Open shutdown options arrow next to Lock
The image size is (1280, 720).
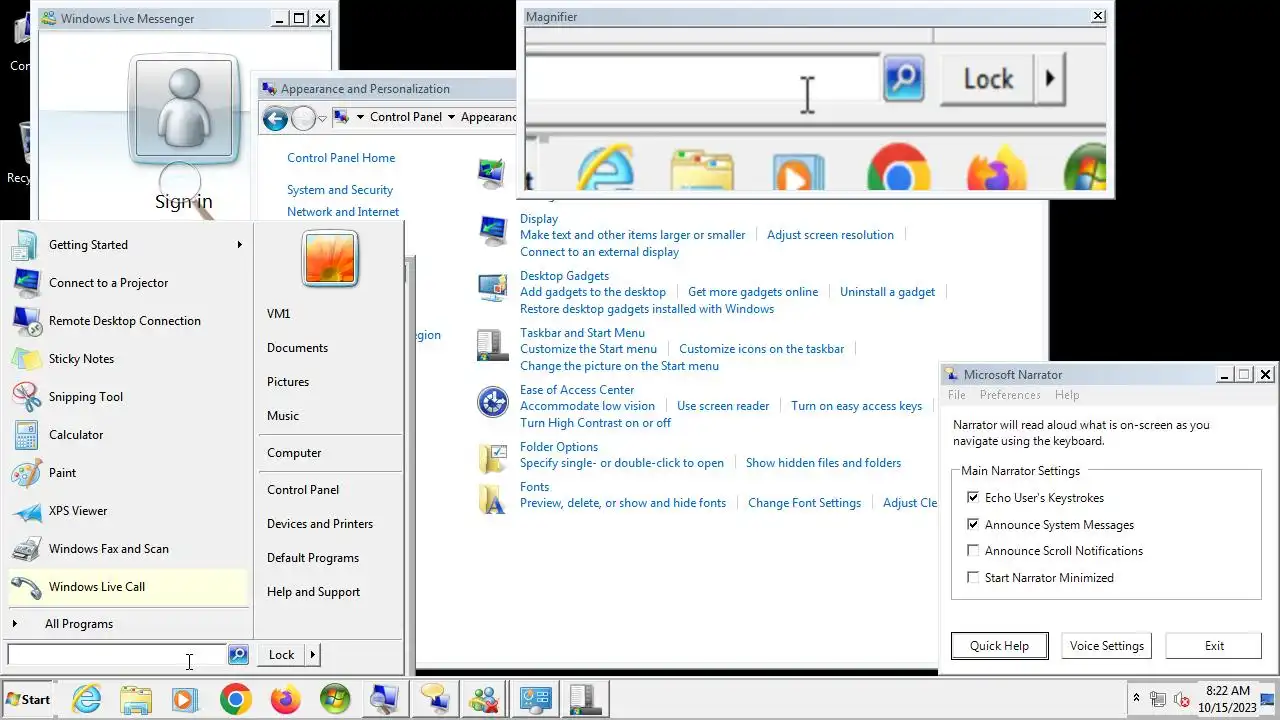[x=313, y=655]
